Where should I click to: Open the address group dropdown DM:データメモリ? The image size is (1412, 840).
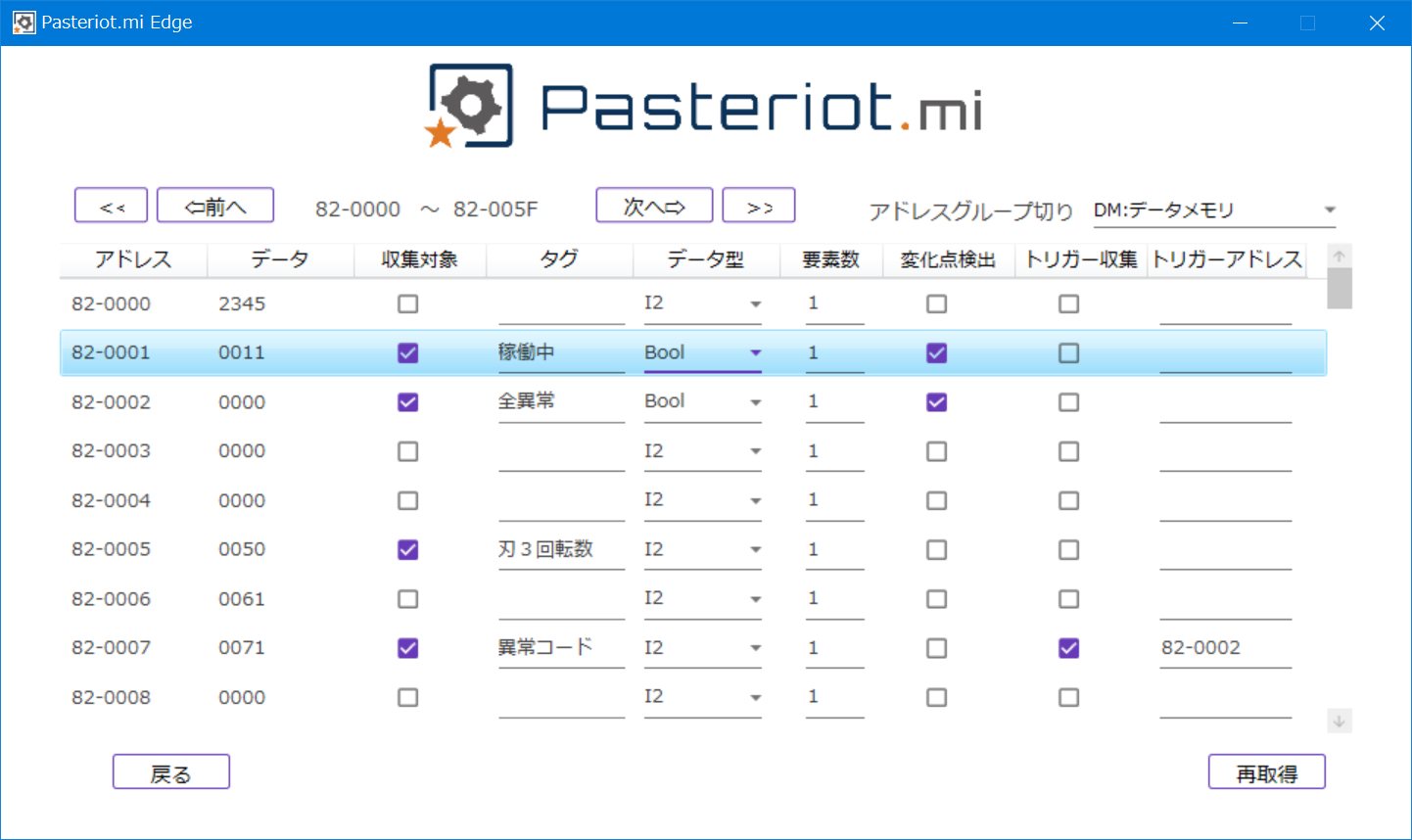[1214, 210]
